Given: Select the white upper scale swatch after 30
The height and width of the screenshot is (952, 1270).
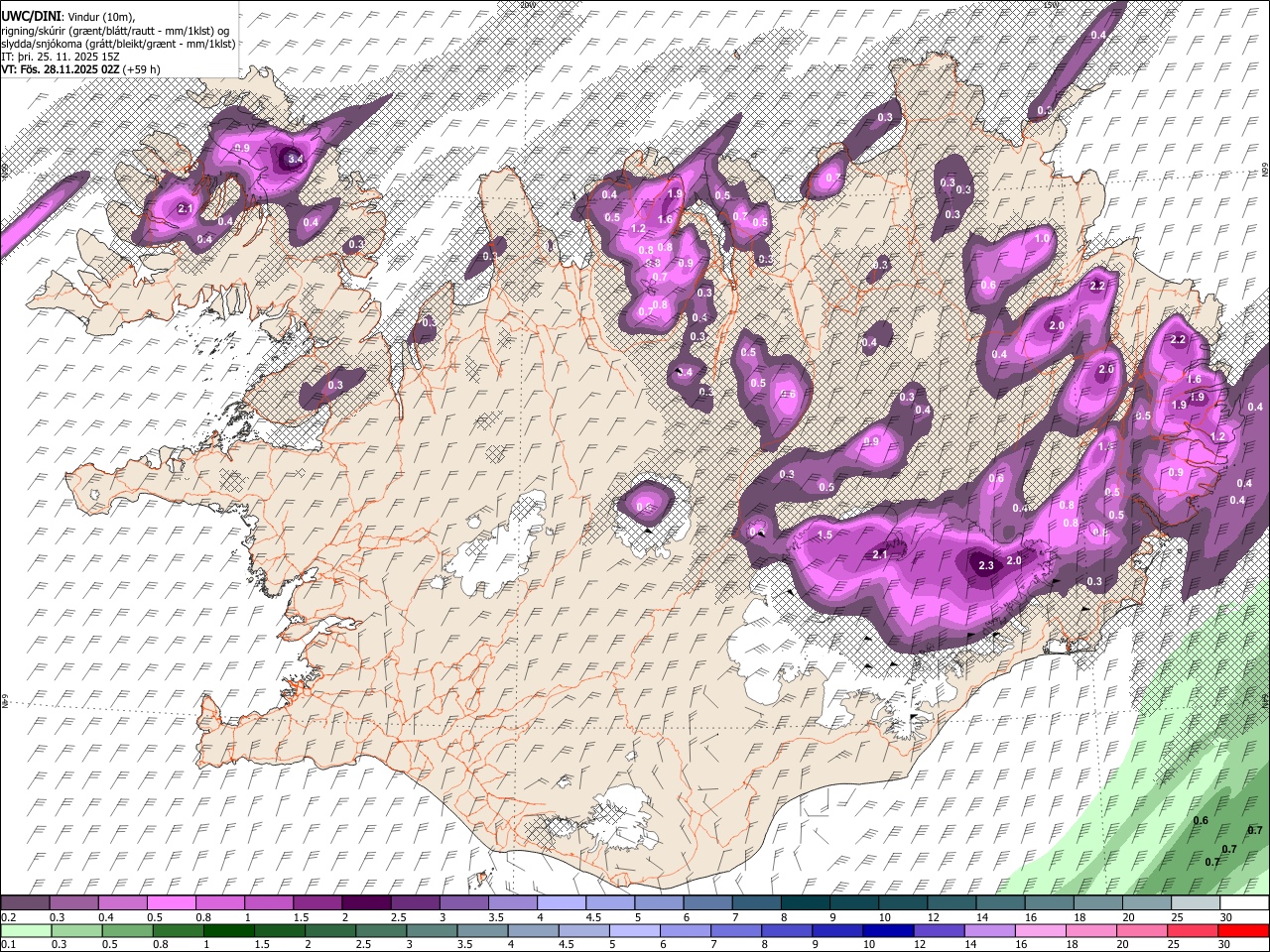Looking at the screenshot, I should [1243, 903].
